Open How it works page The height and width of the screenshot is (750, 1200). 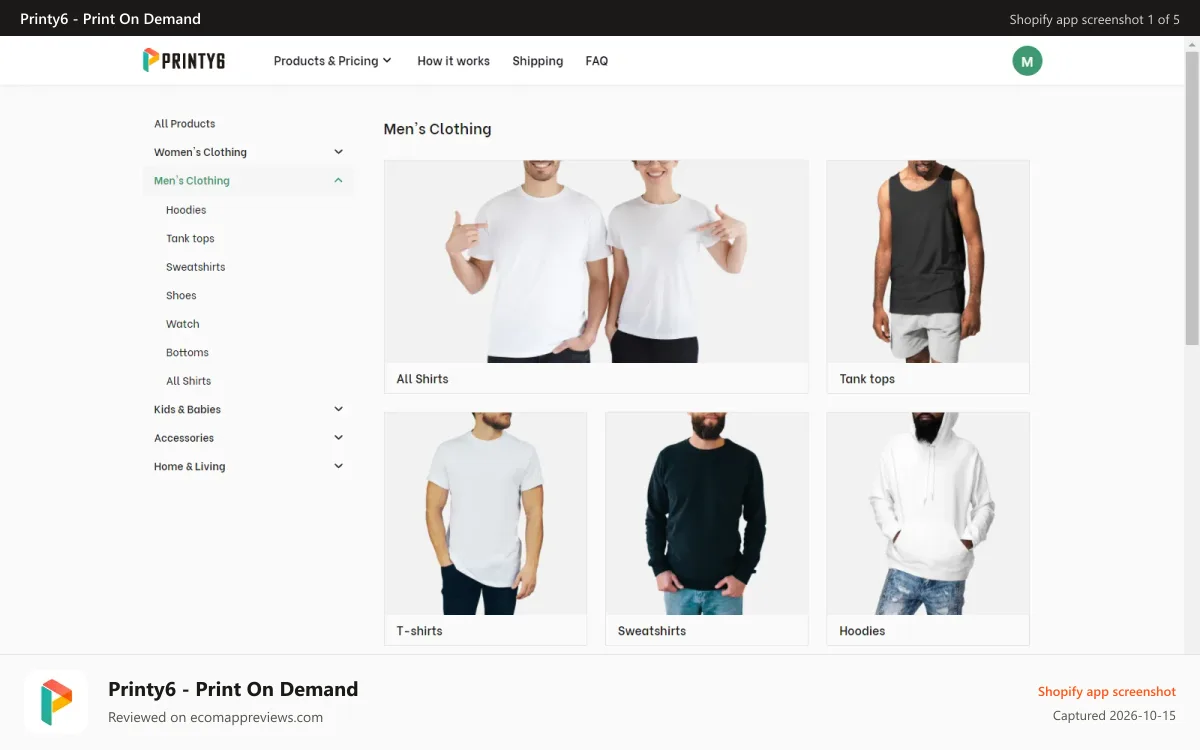click(x=453, y=61)
